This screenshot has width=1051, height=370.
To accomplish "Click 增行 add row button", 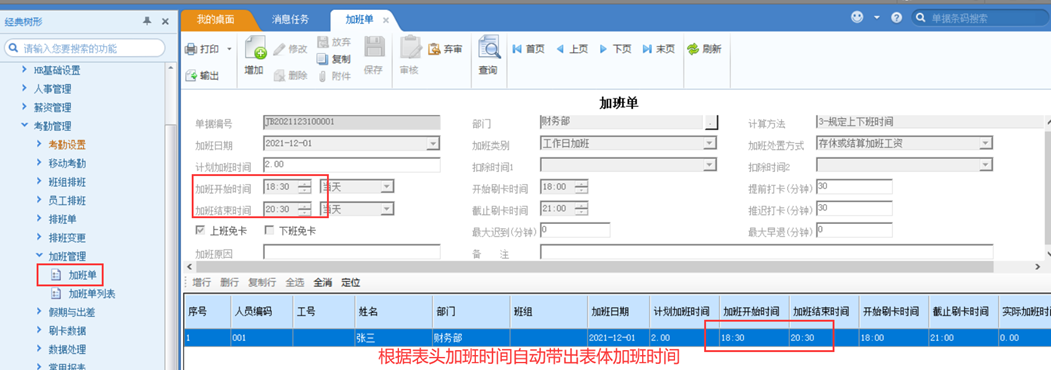I will pos(202,282).
